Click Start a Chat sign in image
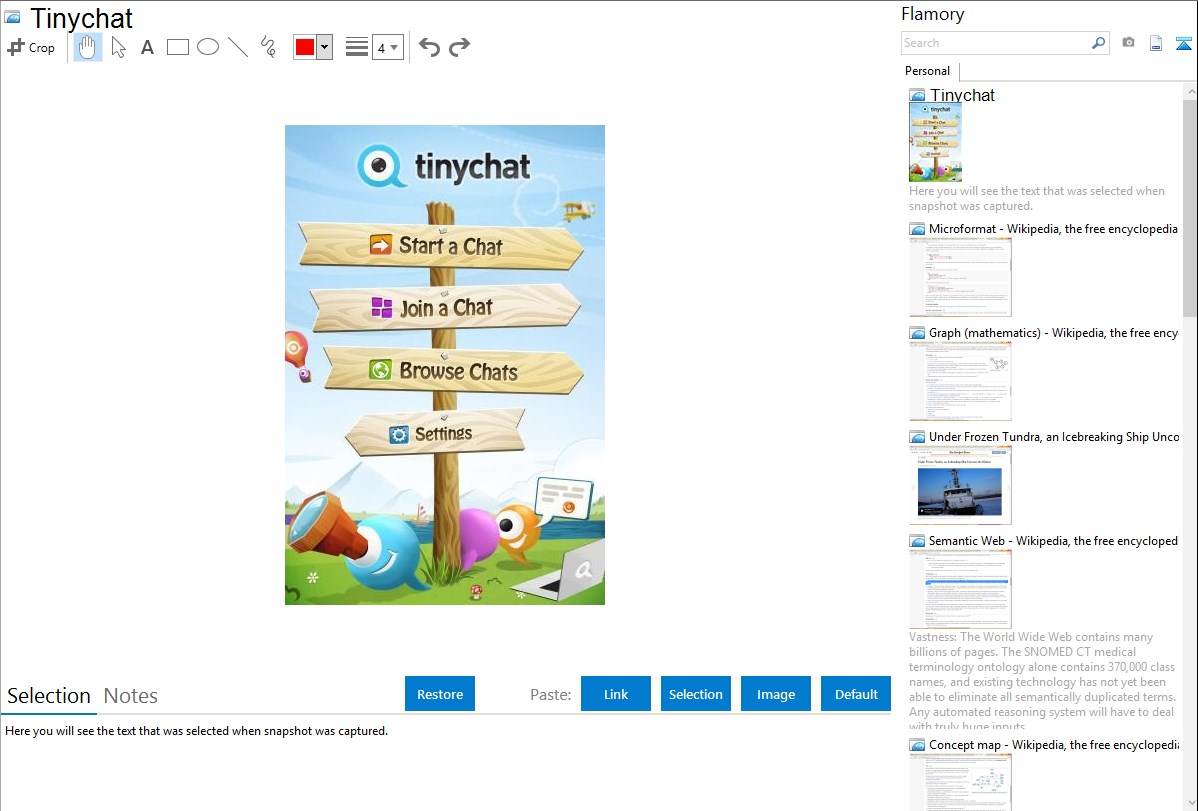The image size is (1198, 811). point(441,245)
